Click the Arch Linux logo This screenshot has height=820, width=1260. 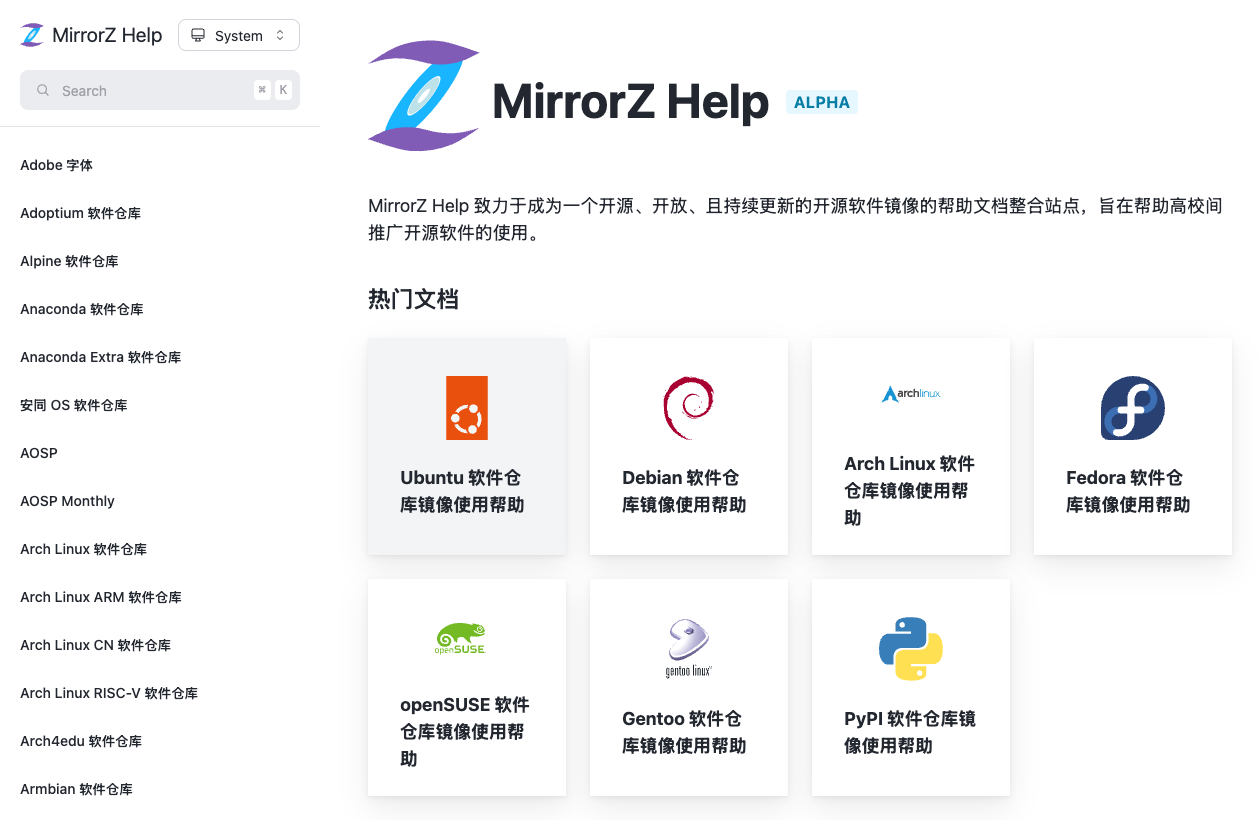(911, 394)
